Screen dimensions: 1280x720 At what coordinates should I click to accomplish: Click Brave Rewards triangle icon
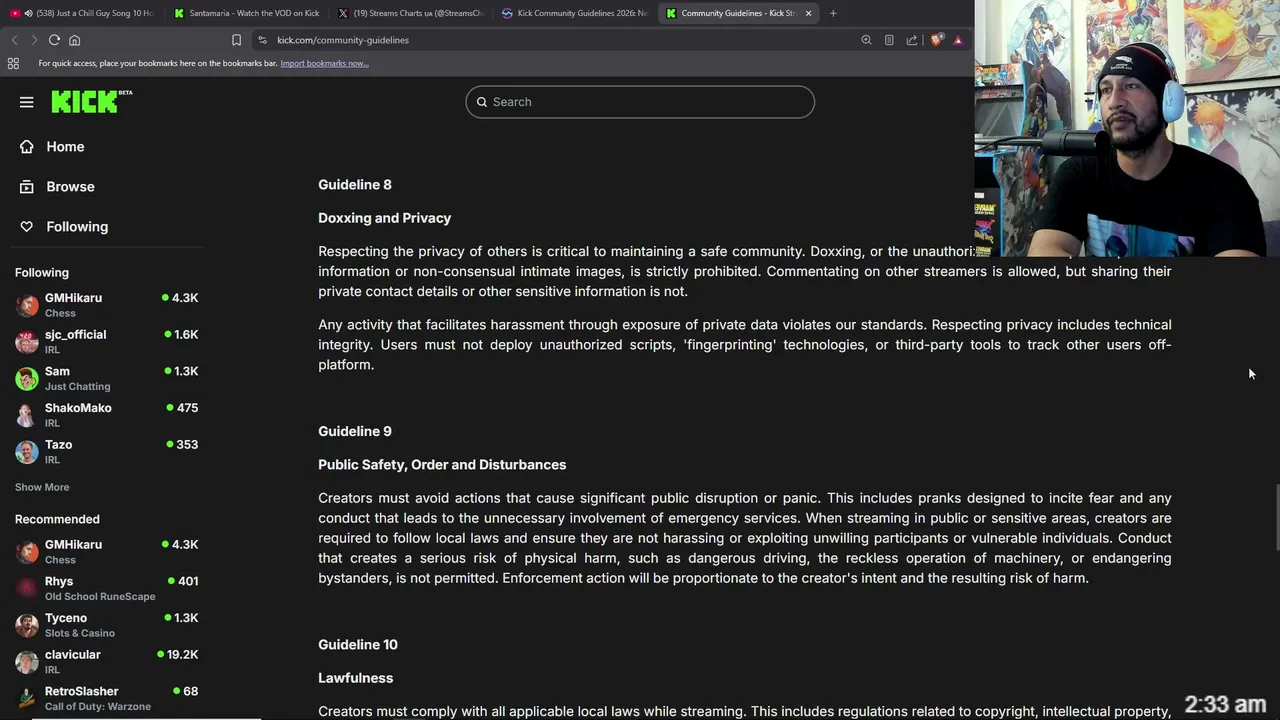958,40
